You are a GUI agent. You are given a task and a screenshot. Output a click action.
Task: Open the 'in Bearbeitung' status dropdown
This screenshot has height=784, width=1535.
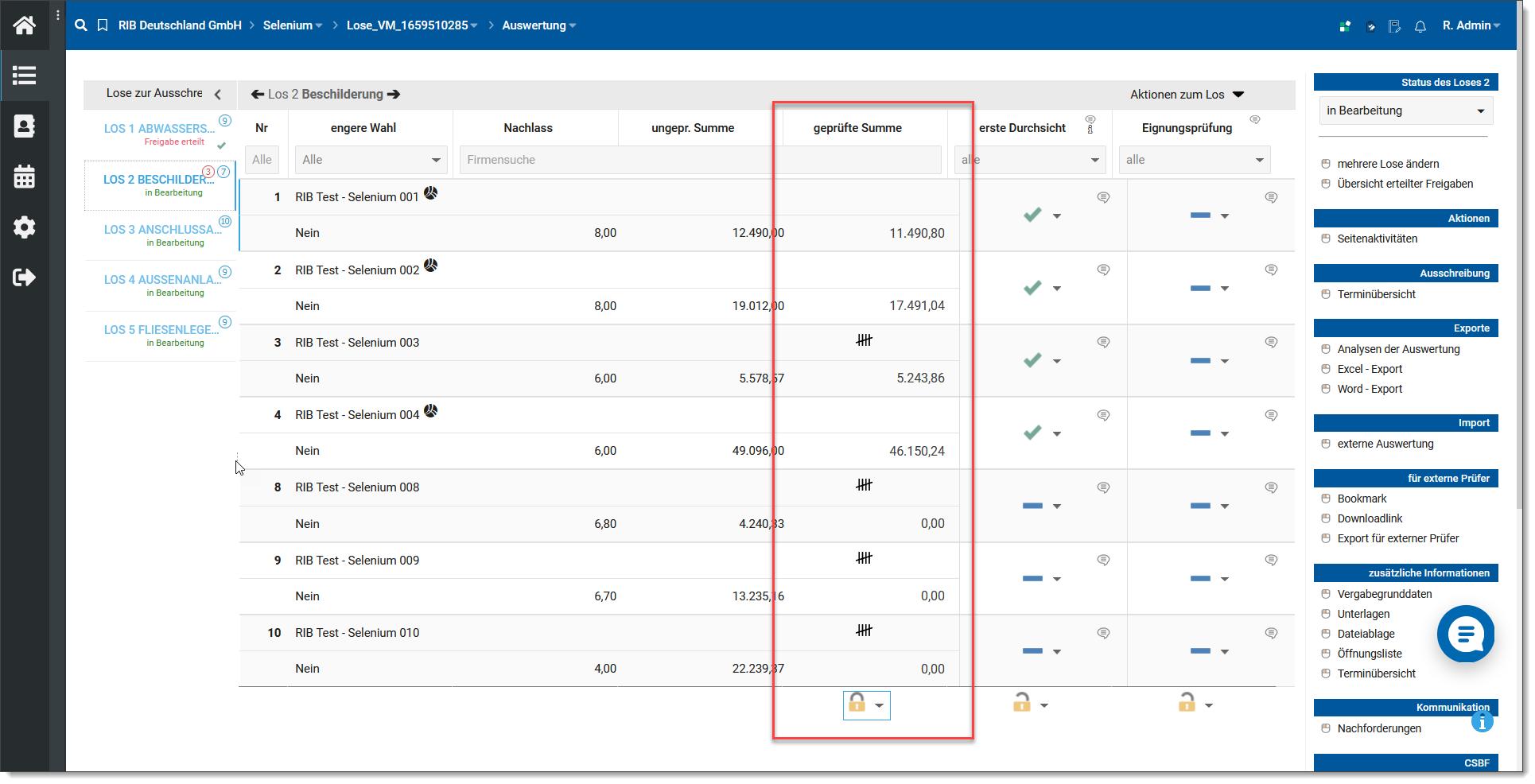(x=1405, y=111)
